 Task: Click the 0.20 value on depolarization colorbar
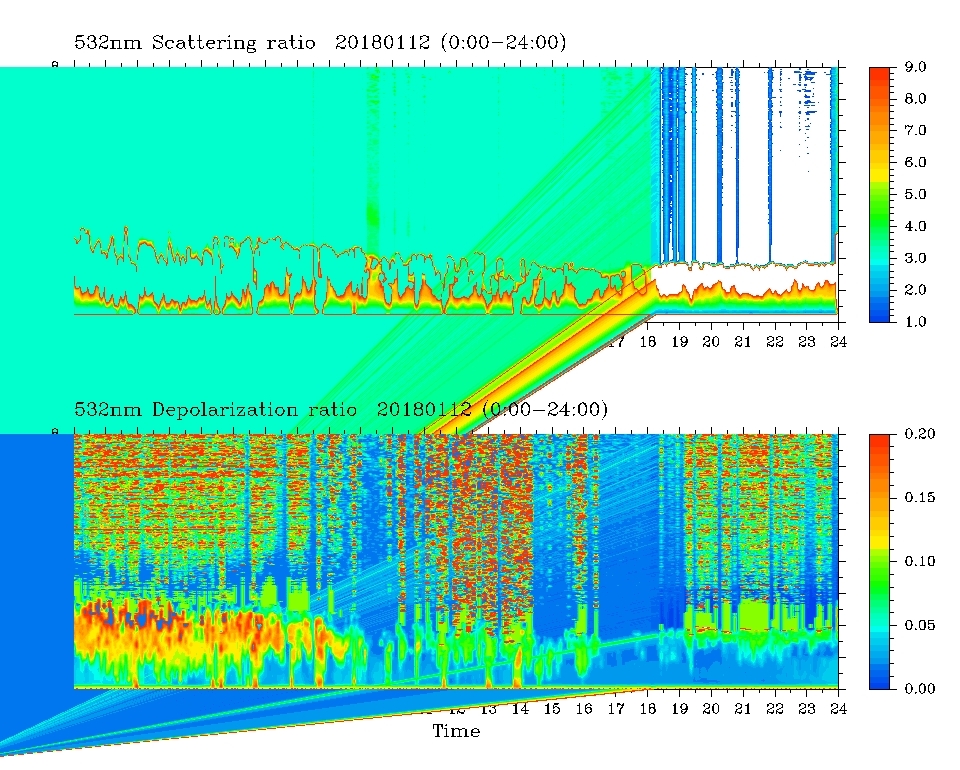pos(920,434)
